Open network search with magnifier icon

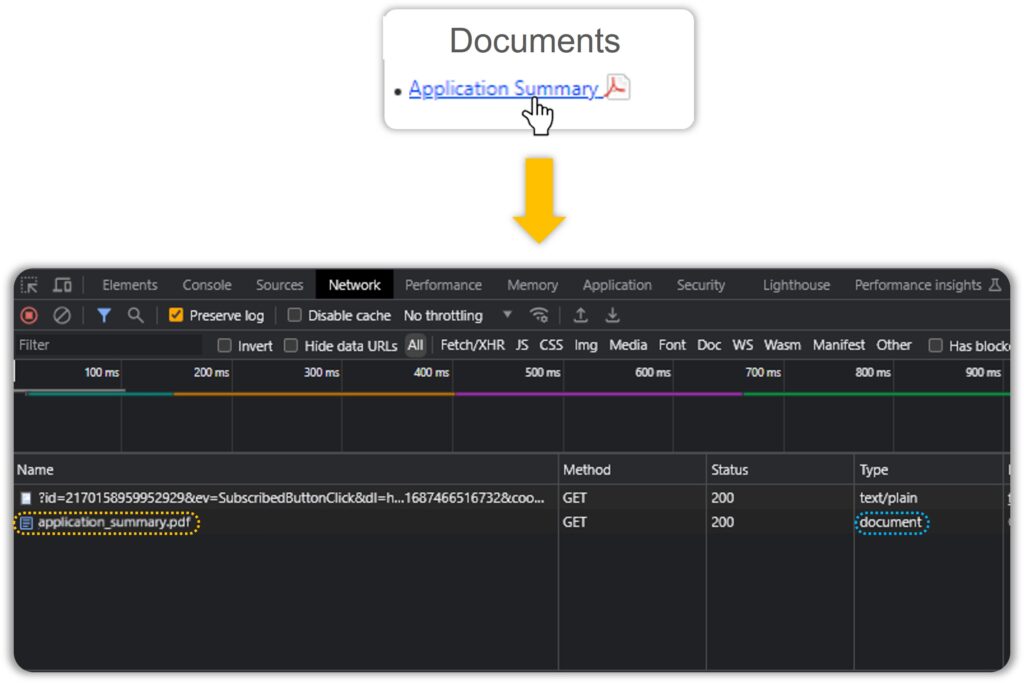pyautogui.click(x=135, y=316)
